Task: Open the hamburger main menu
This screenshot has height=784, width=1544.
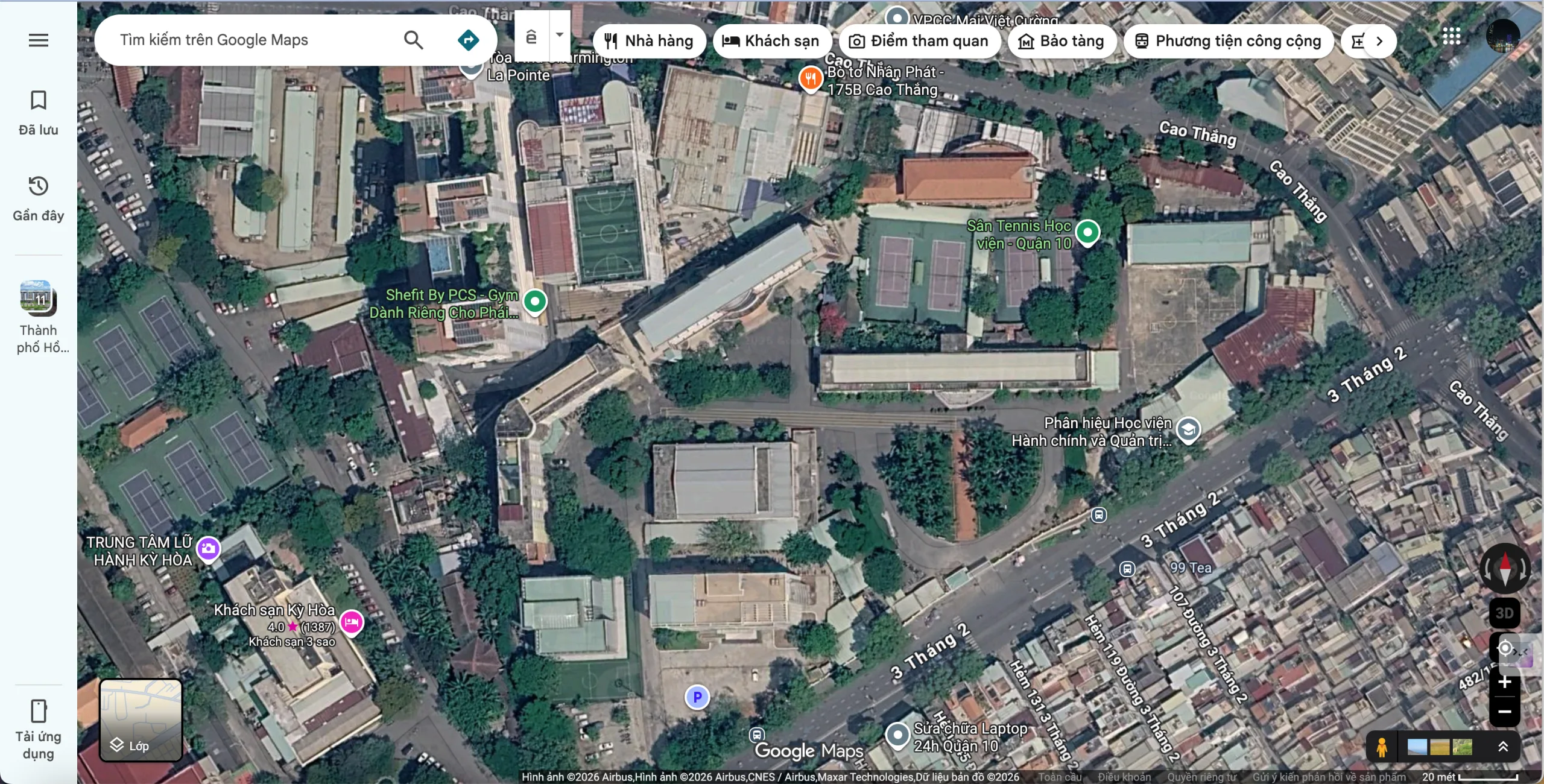Action: 39,40
